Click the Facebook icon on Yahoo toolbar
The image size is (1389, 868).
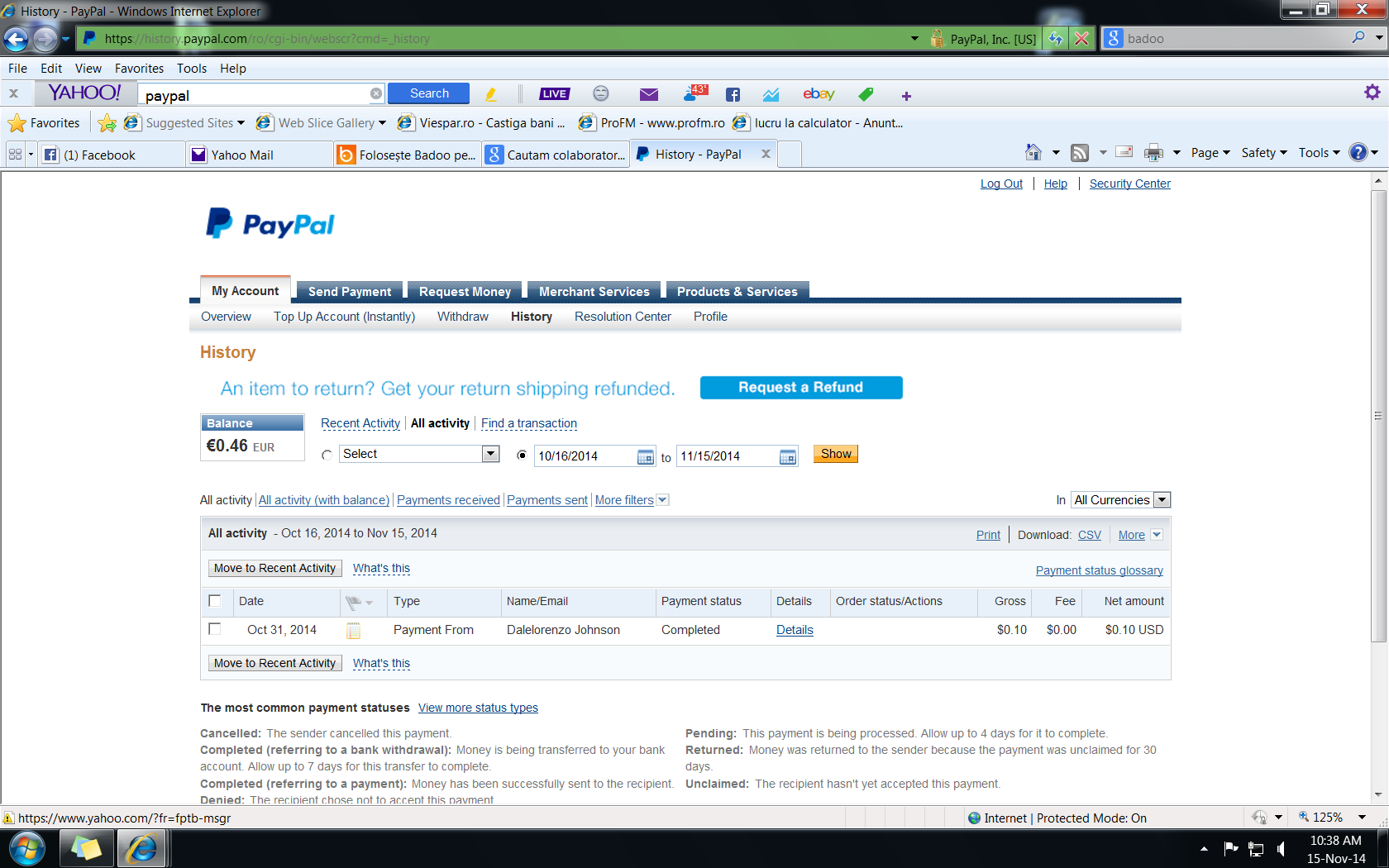pyautogui.click(x=733, y=94)
